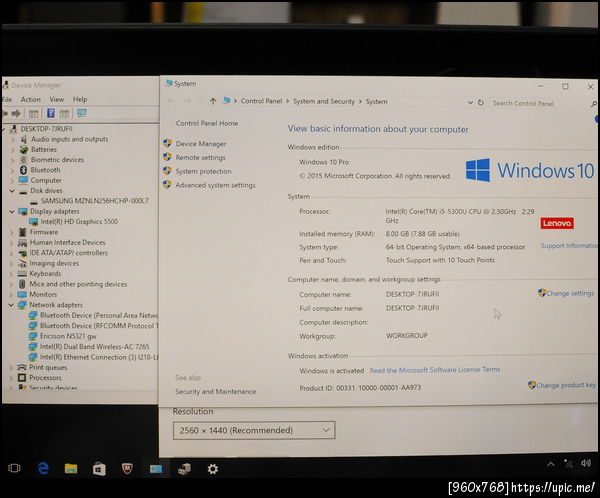The height and width of the screenshot is (498, 600).
Task: Click System and Security breadcrumb
Action: pos(324,101)
